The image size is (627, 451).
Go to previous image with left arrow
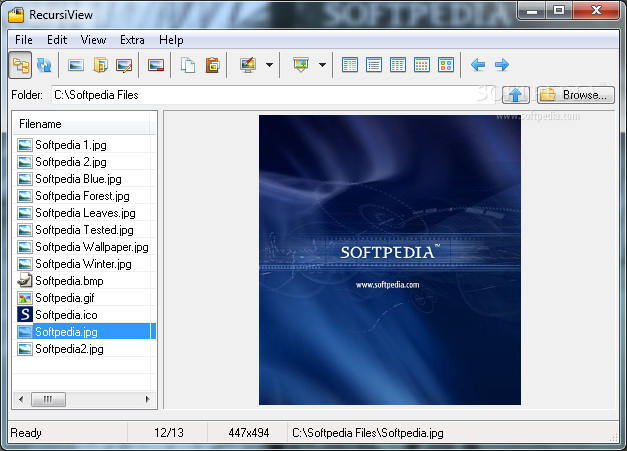tap(478, 65)
